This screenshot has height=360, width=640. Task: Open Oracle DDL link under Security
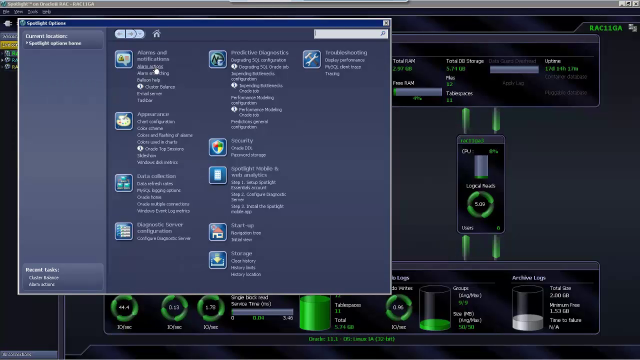point(242,148)
